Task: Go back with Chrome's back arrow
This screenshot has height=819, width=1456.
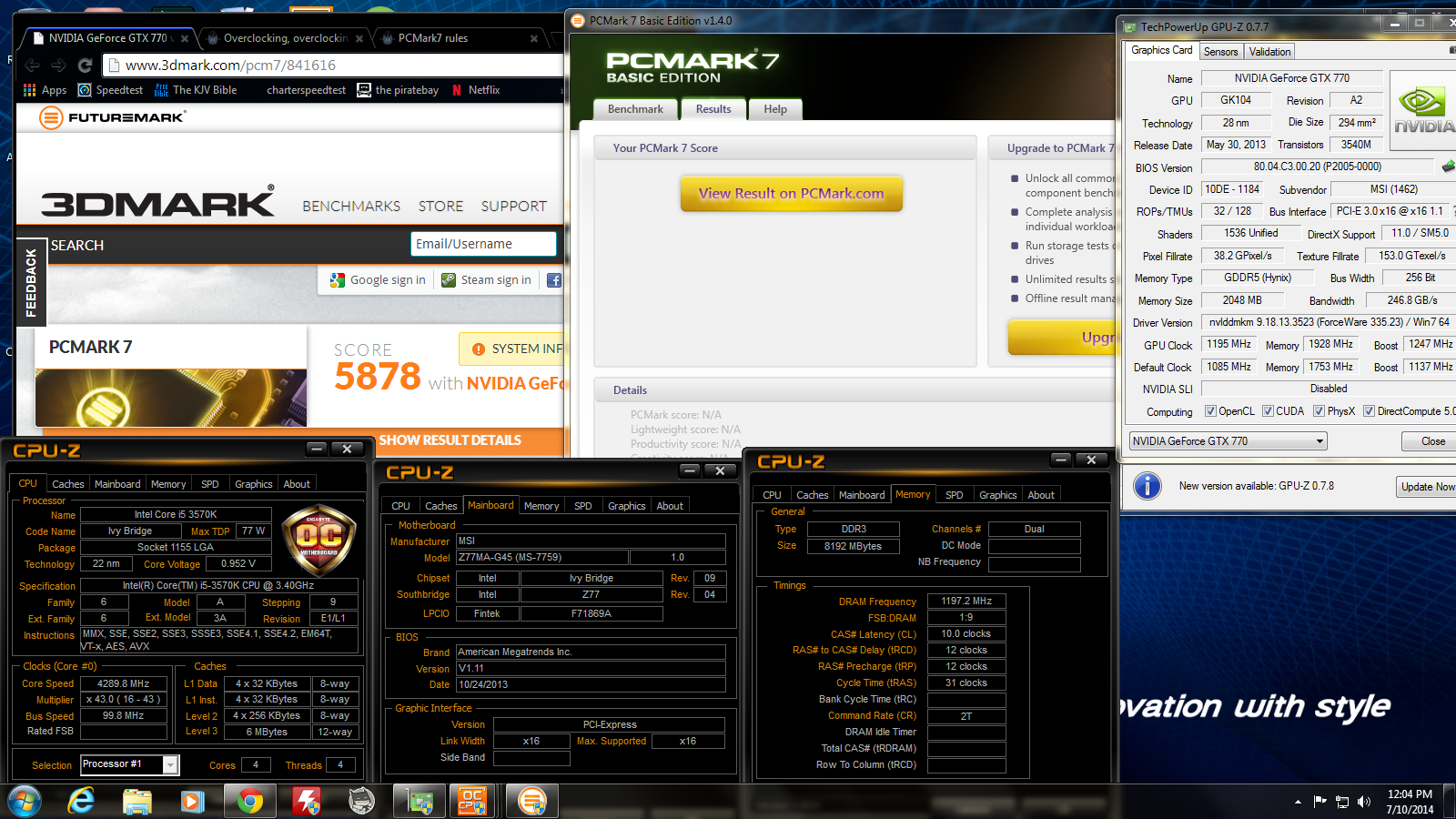Action: pos(32,66)
